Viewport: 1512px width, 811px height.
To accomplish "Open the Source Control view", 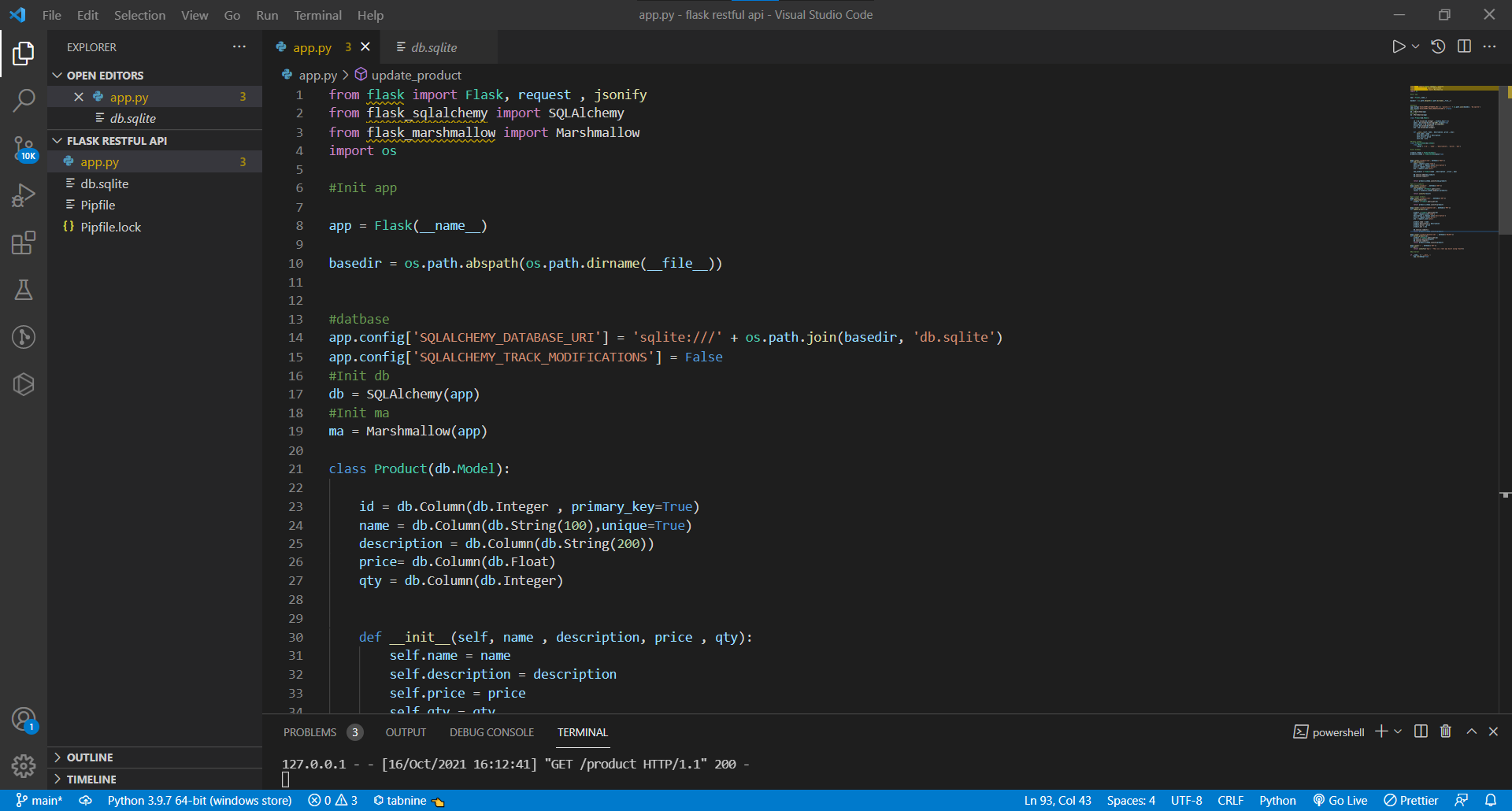I will pyautogui.click(x=24, y=147).
